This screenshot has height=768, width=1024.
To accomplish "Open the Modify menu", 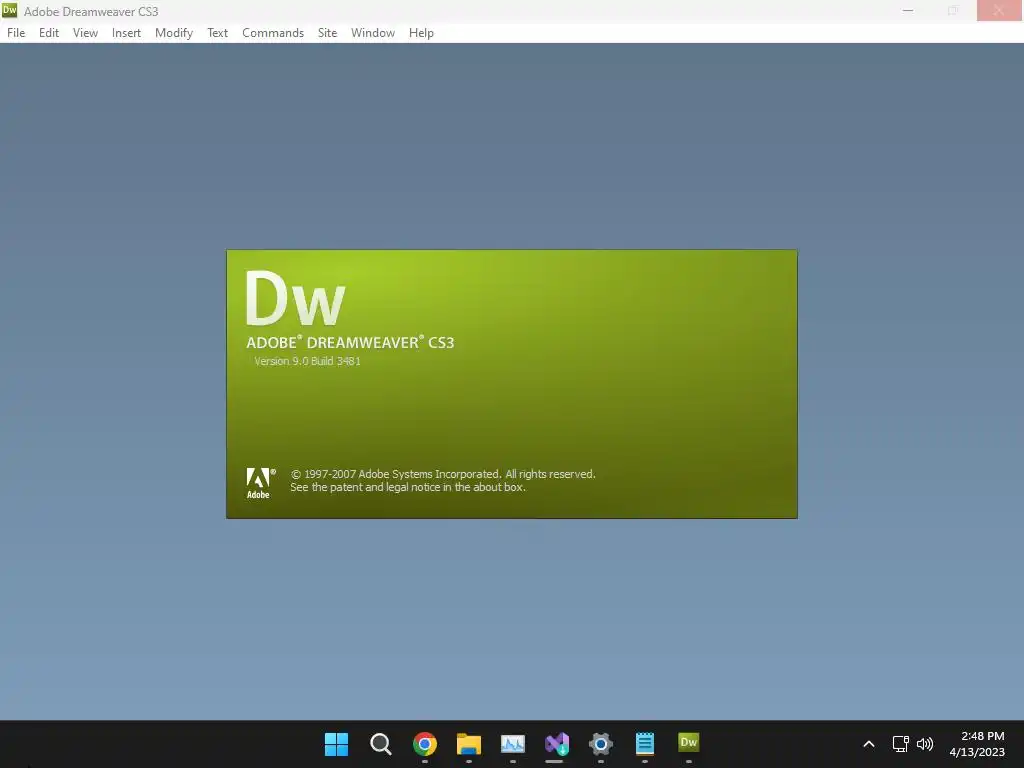I will click(174, 33).
